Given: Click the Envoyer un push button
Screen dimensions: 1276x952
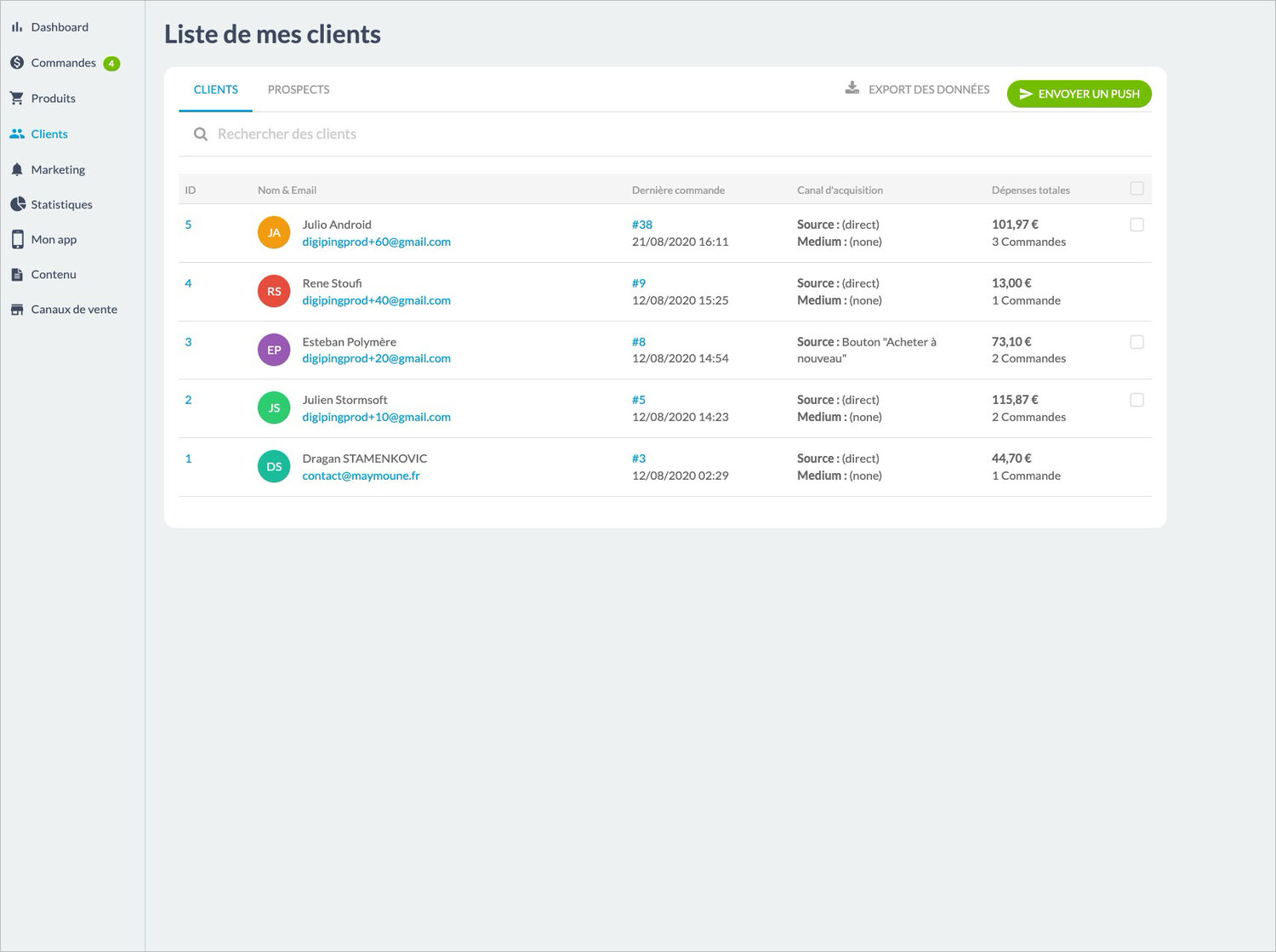Looking at the screenshot, I should coord(1079,94).
